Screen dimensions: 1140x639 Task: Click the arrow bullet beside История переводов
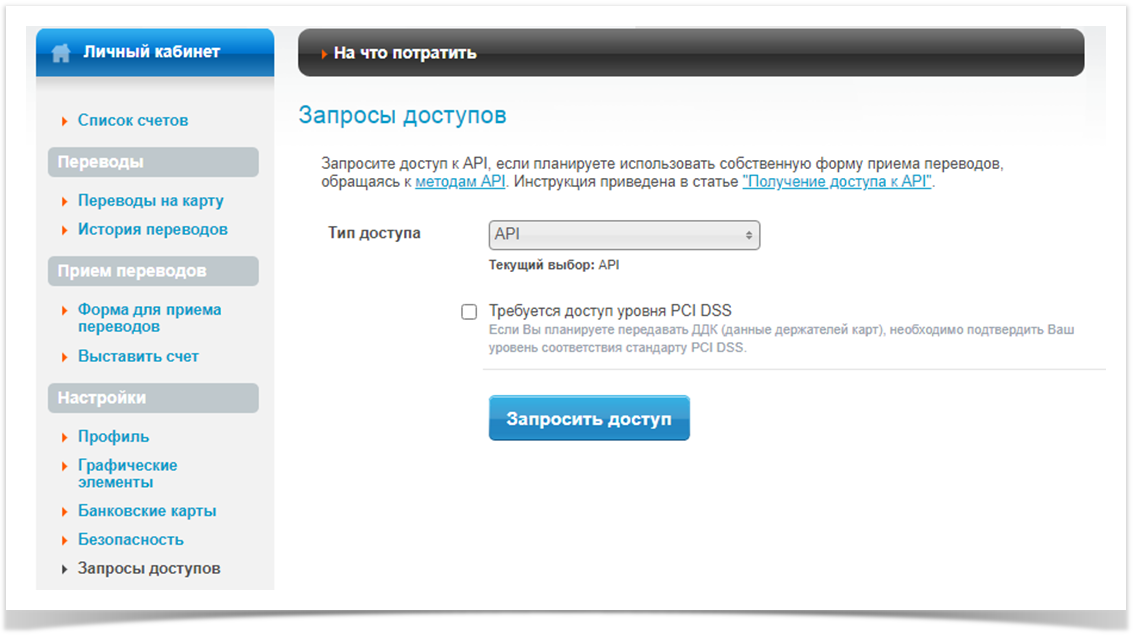click(65, 230)
